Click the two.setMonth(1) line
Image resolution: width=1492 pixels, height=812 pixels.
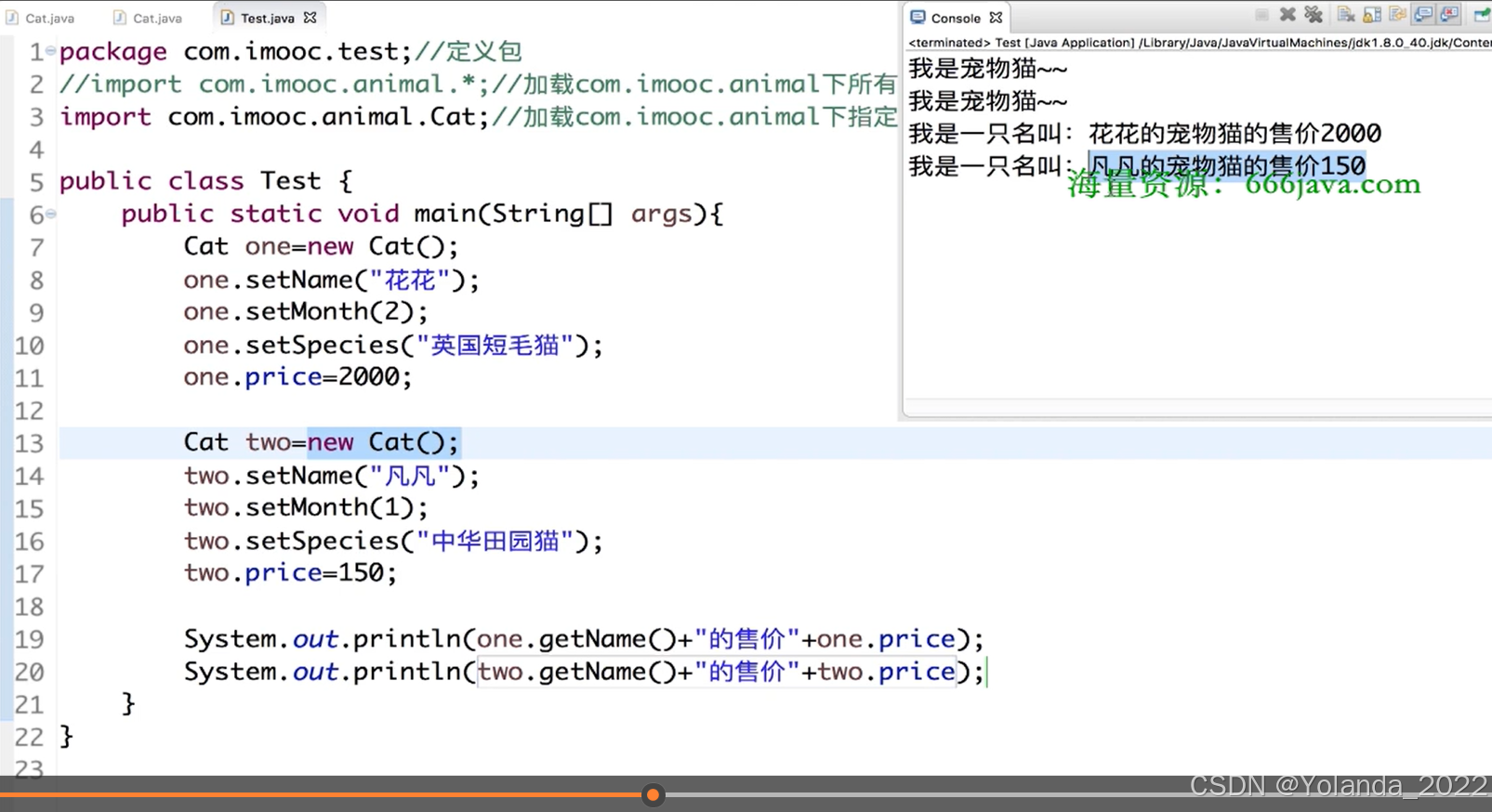point(306,507)
